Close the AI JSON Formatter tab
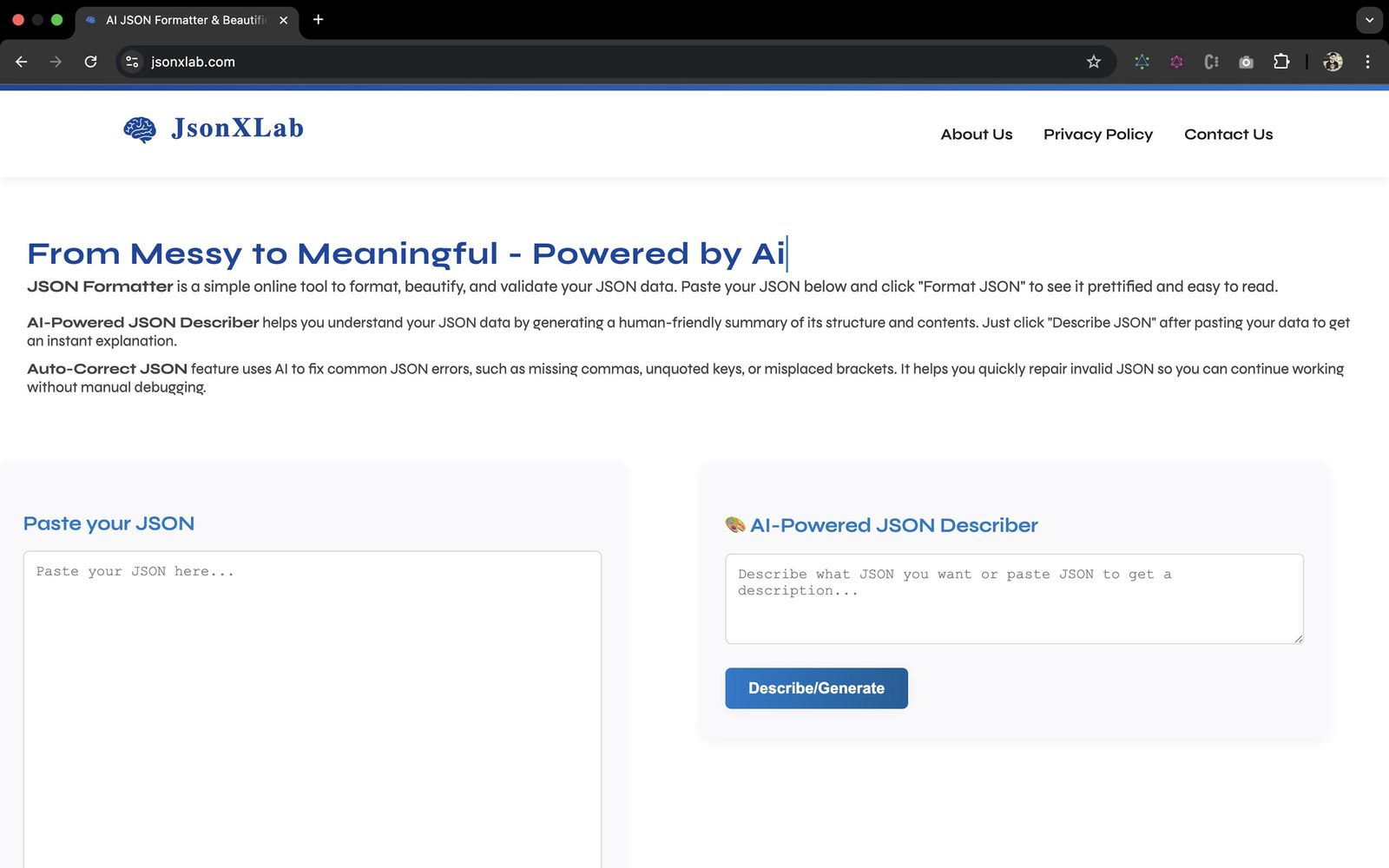Viewport: 1389px width, 868px height. coord(283,20)
